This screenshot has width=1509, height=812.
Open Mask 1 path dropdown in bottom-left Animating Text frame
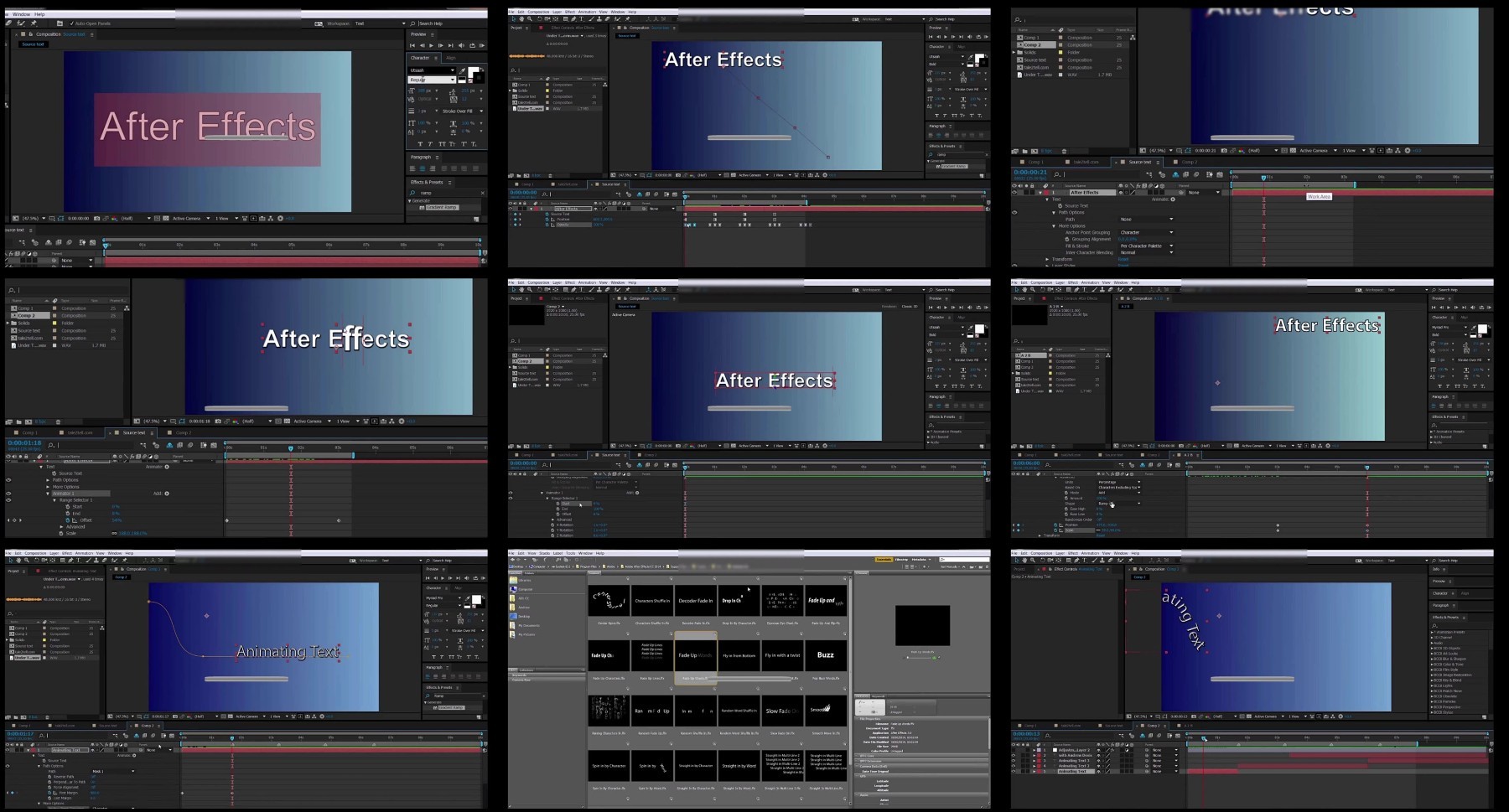113,771
